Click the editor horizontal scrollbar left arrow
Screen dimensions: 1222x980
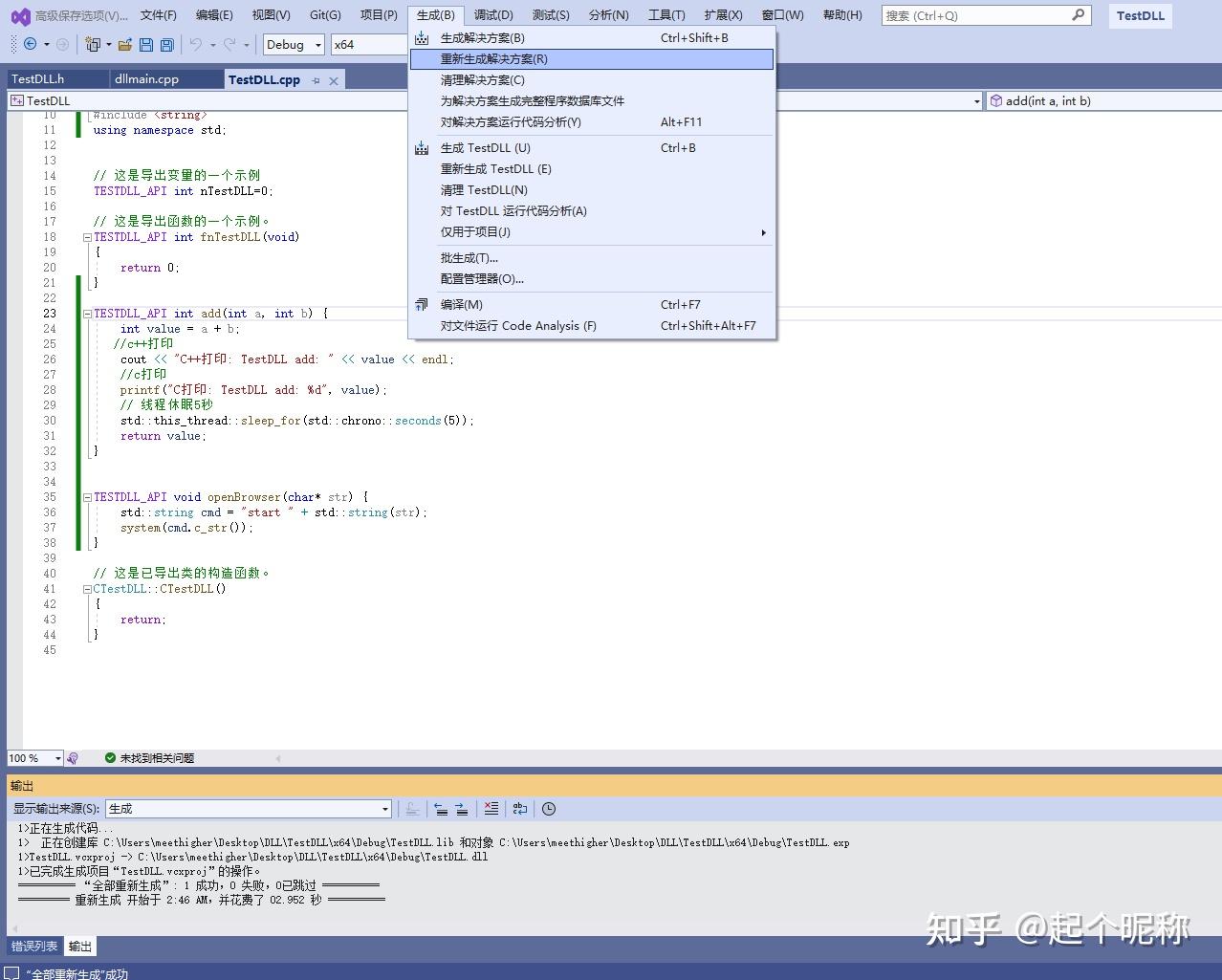pyautogui.click(x=278, y=758)
